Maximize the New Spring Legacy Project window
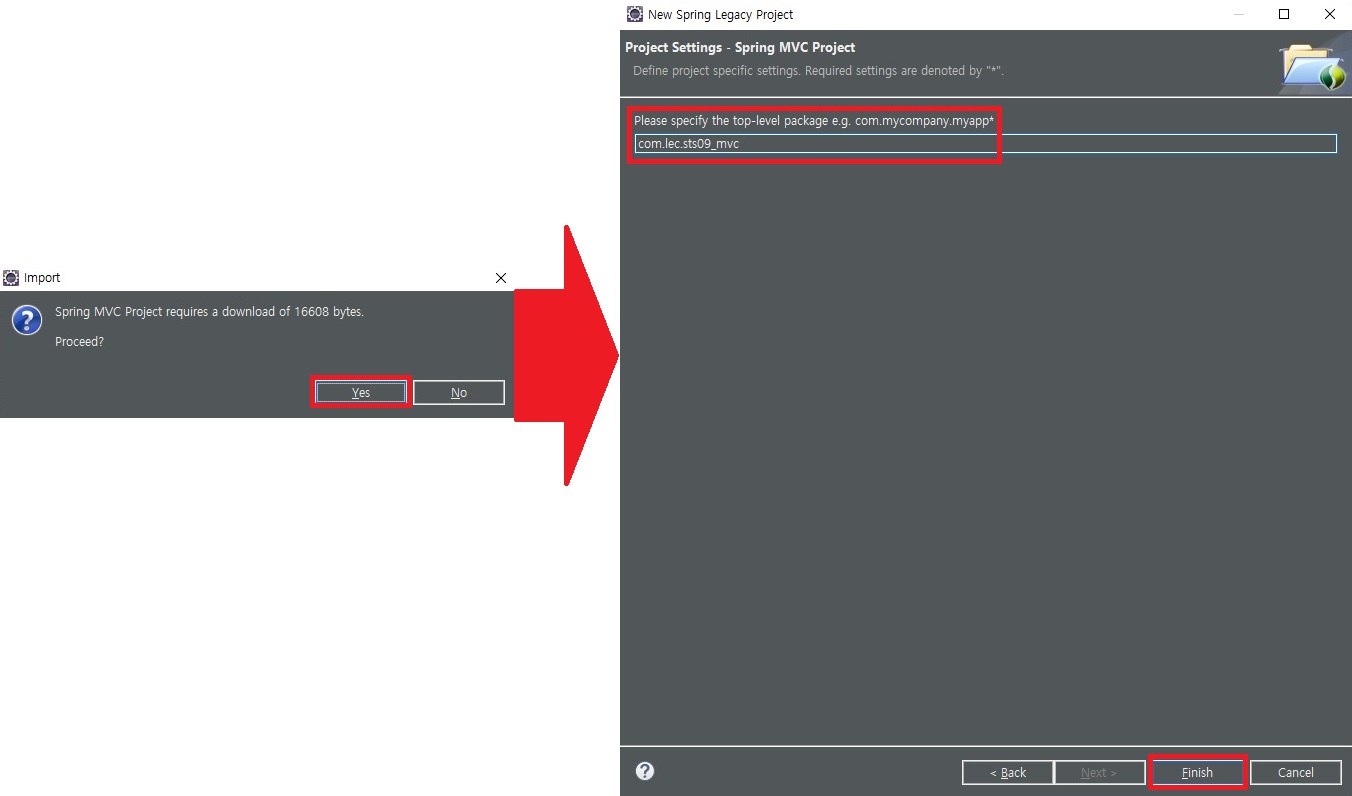The image size is (1352, 796). click(x=1284, y=14)
